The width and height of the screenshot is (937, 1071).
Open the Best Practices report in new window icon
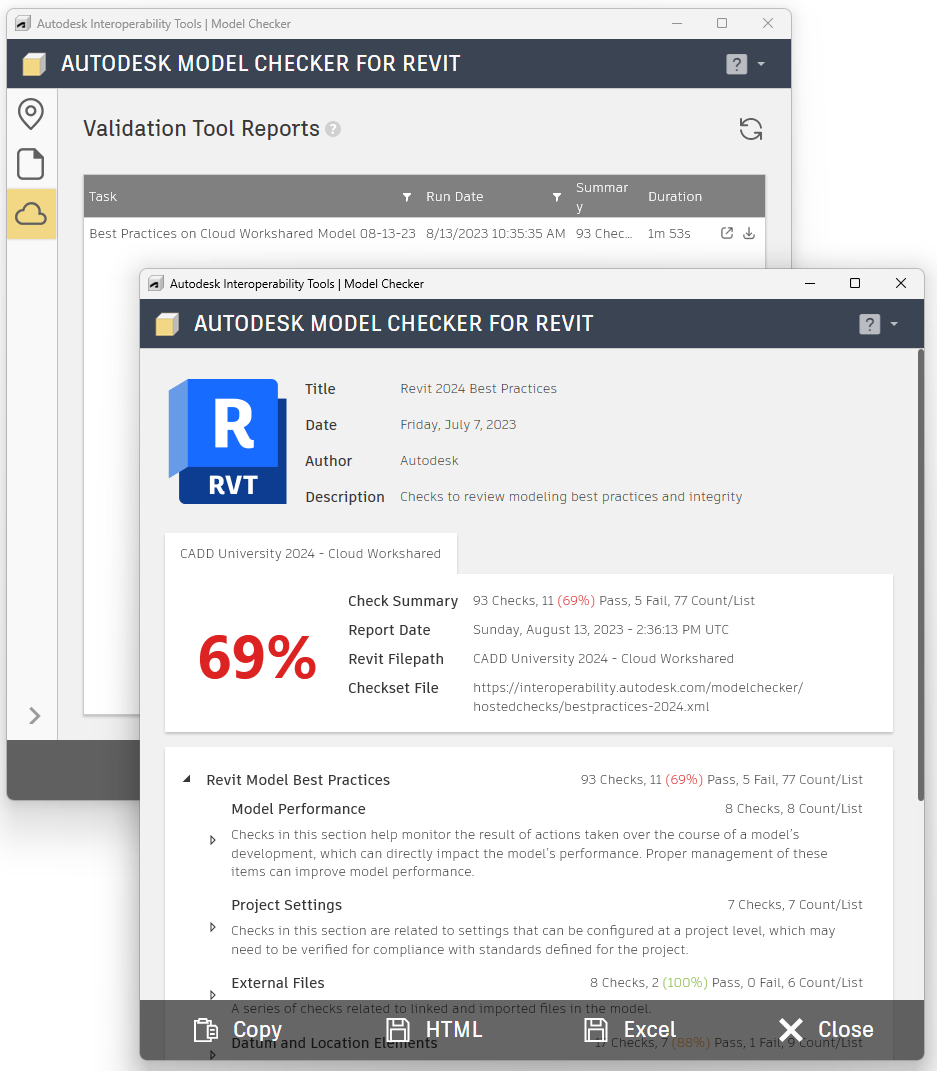727,233
